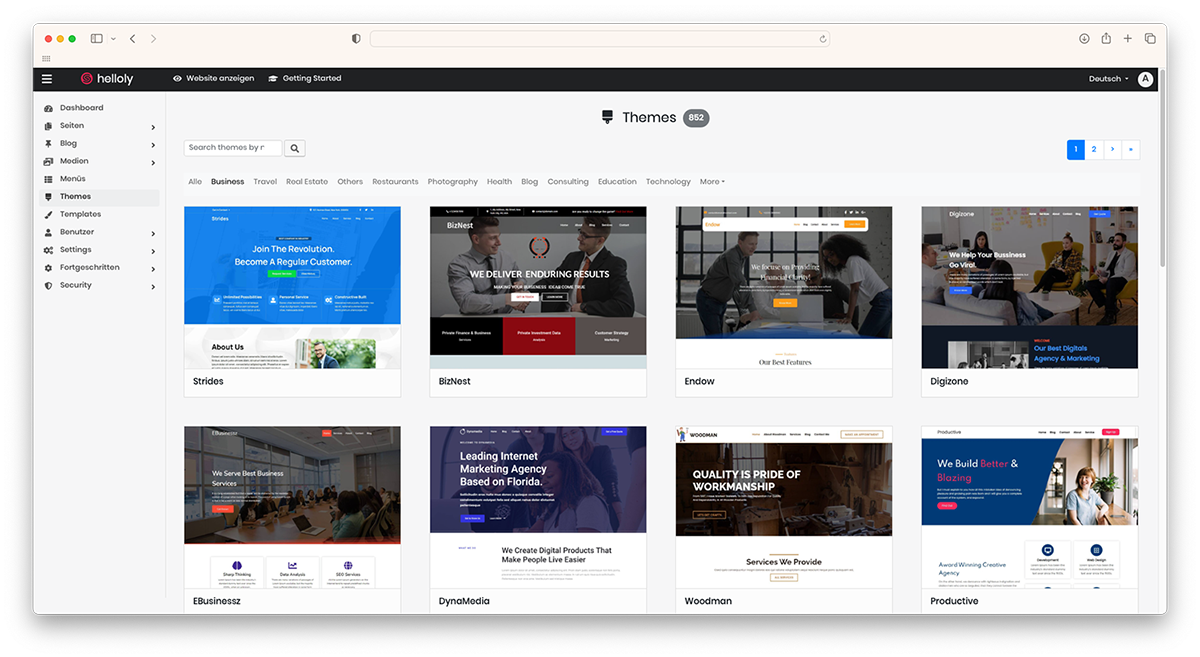The width and height of the screenshot is (1200, 657).
Task: Open the Strides theme thumbnail
Action: tap(292, 287)
